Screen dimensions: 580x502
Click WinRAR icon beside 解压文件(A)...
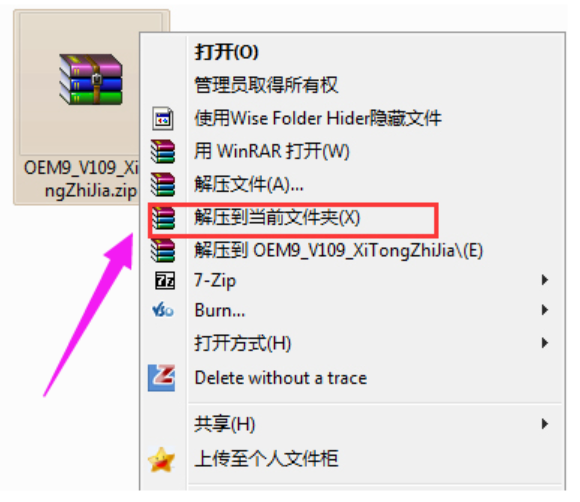click(163, 184)
